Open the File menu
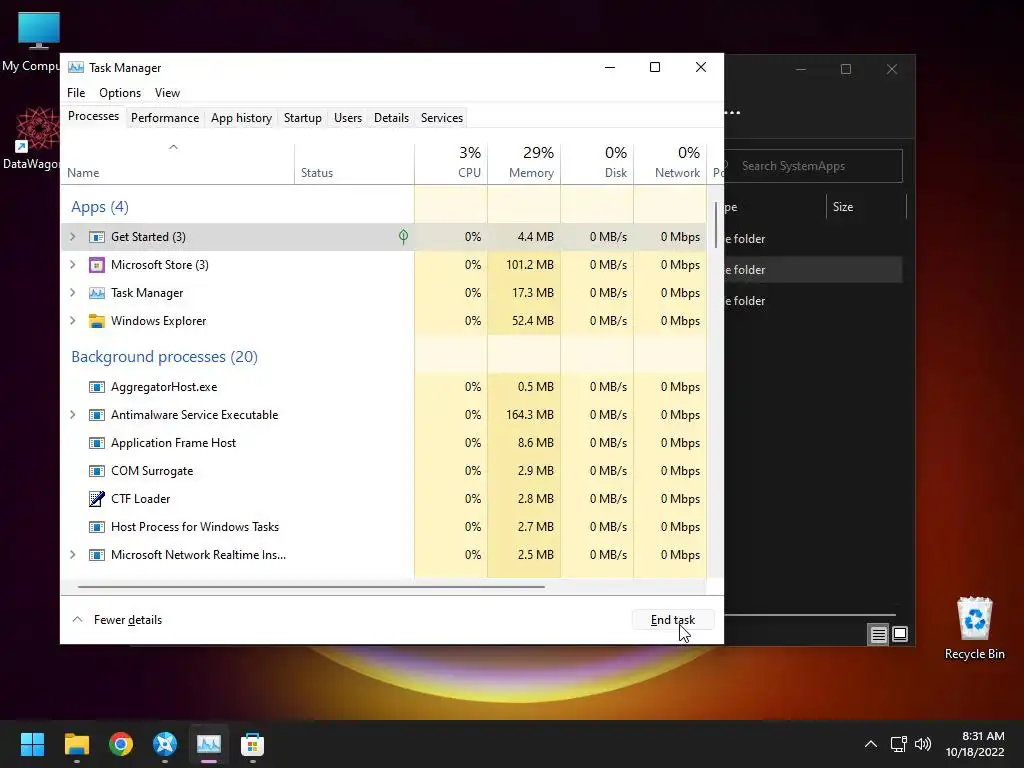The image size is (1024, 768). [76, 93]
